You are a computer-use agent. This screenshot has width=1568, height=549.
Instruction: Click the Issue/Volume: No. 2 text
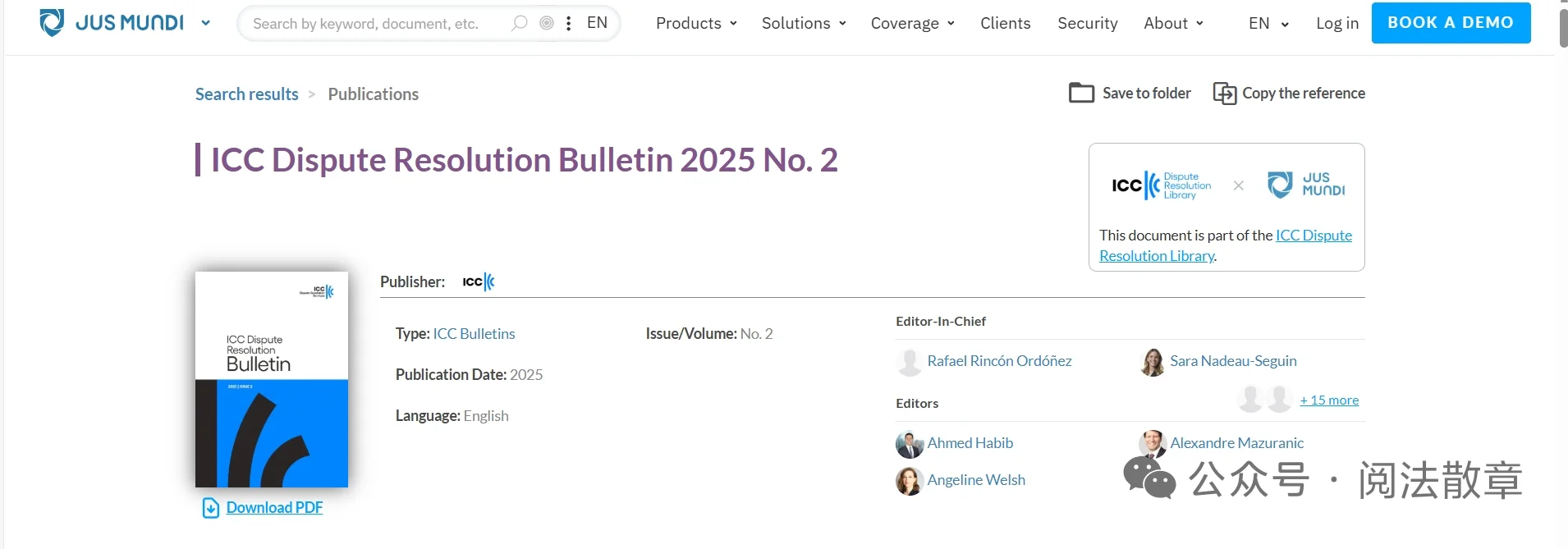tap(709, 334)
